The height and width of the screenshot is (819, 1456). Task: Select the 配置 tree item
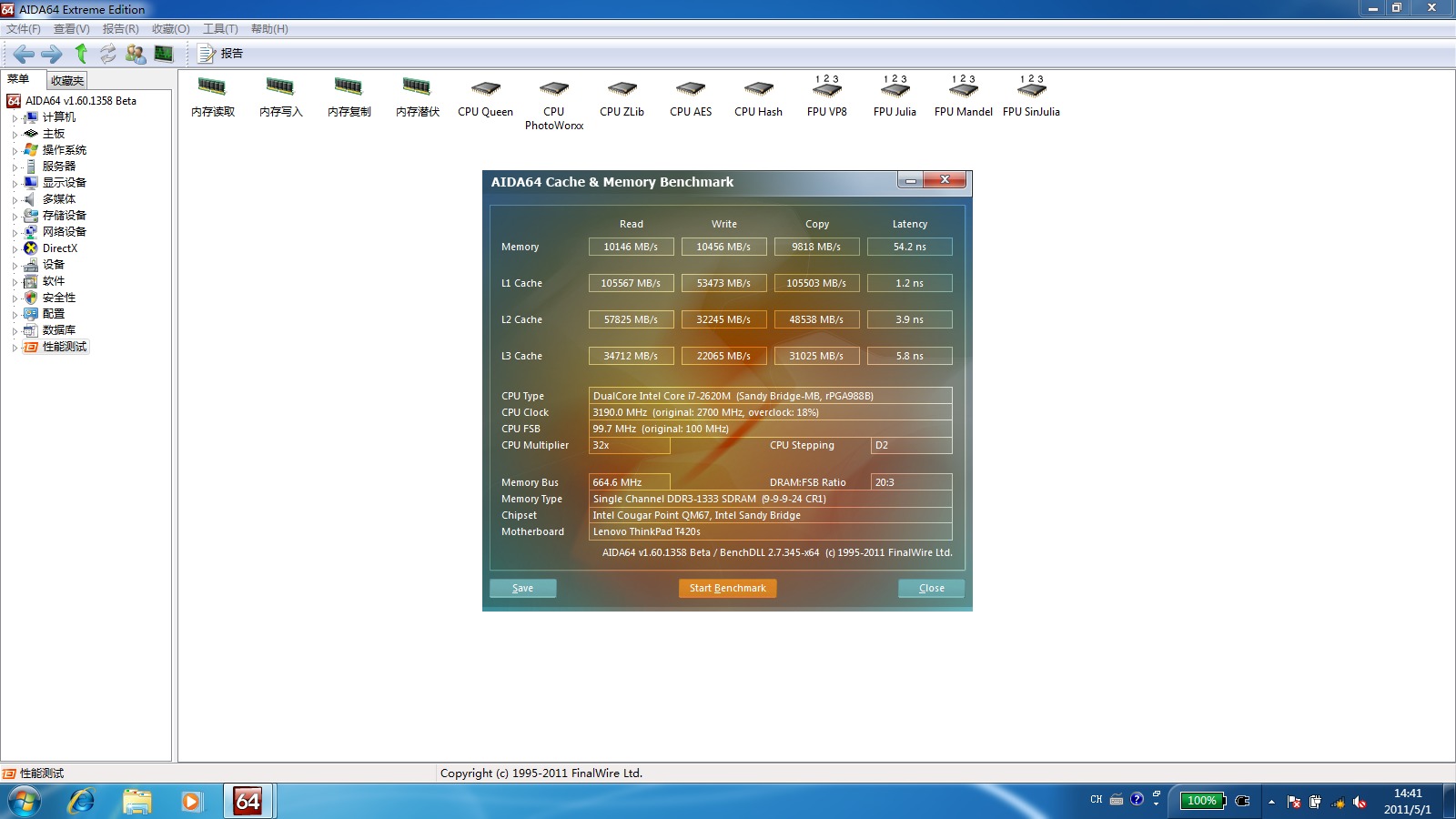[54, 314]
